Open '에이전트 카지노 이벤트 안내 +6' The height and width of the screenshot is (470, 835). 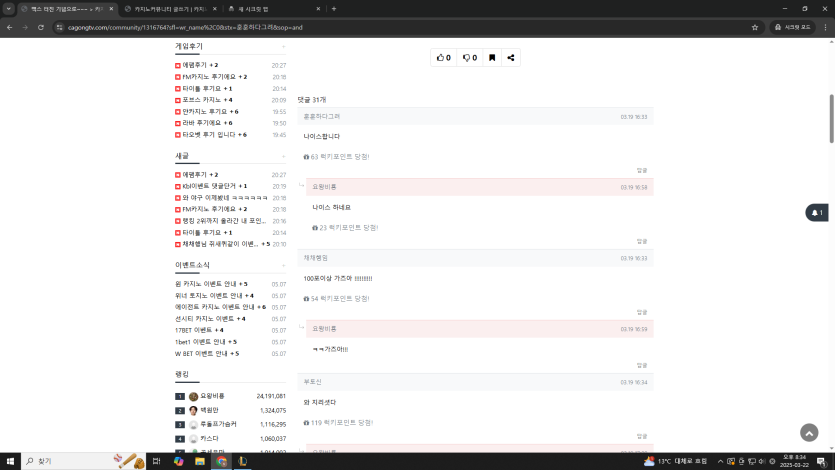tap(220, 307)
